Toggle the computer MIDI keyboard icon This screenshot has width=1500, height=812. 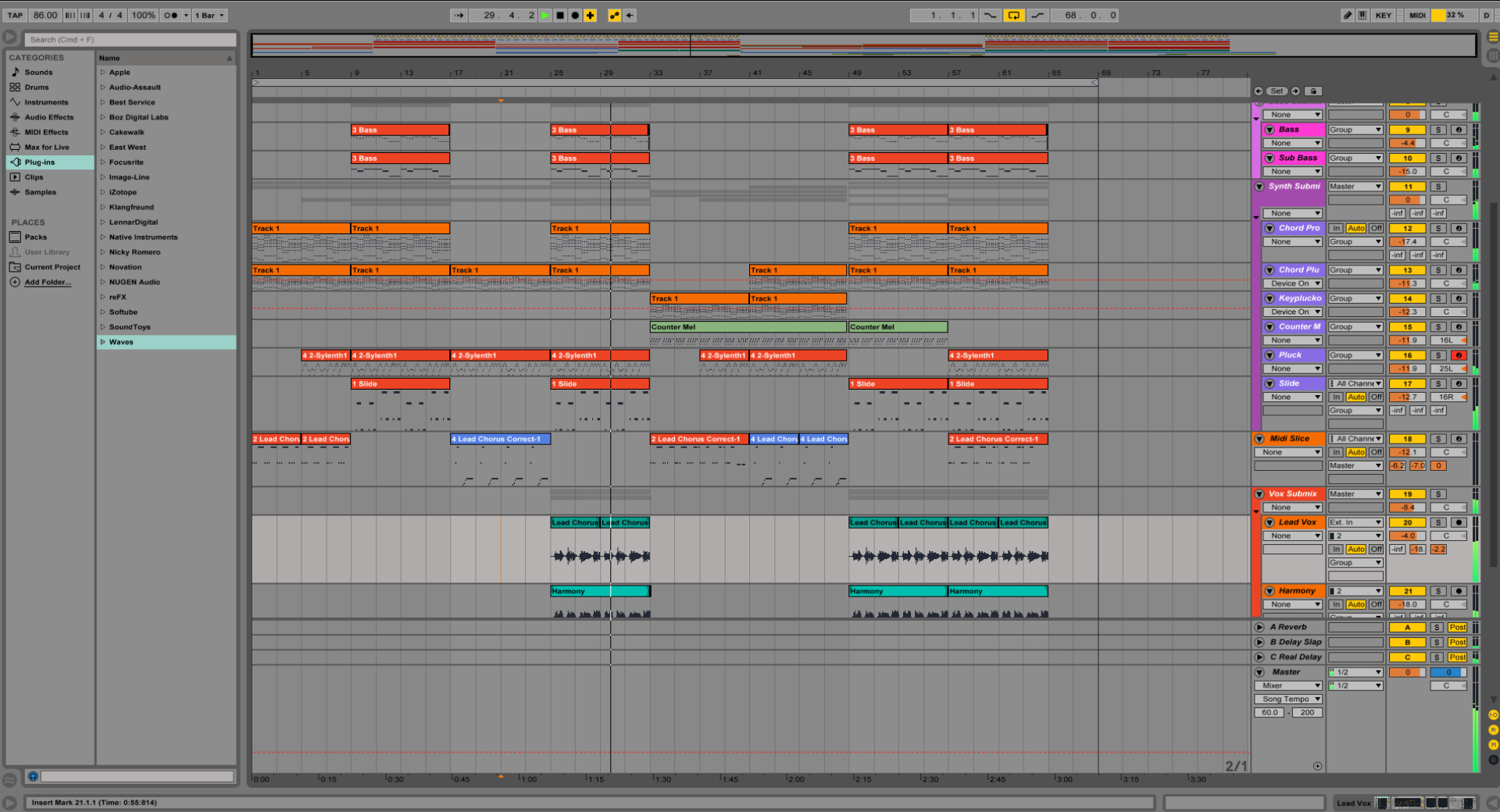(1362, 15)
